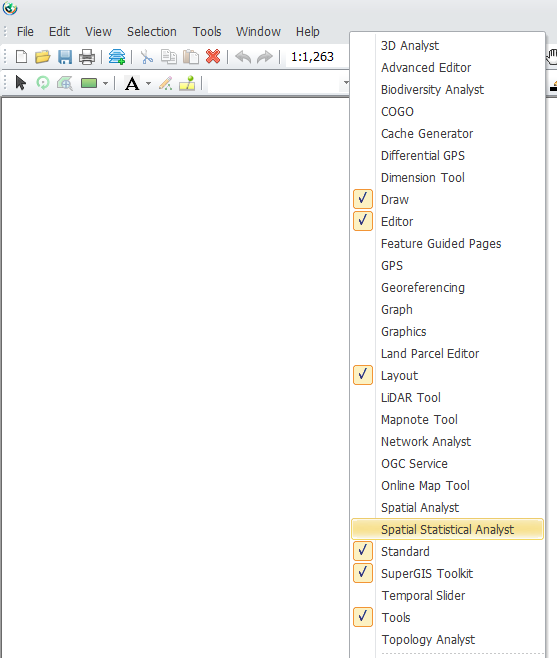Click the Add Layer icon

(x=117, y=57)
